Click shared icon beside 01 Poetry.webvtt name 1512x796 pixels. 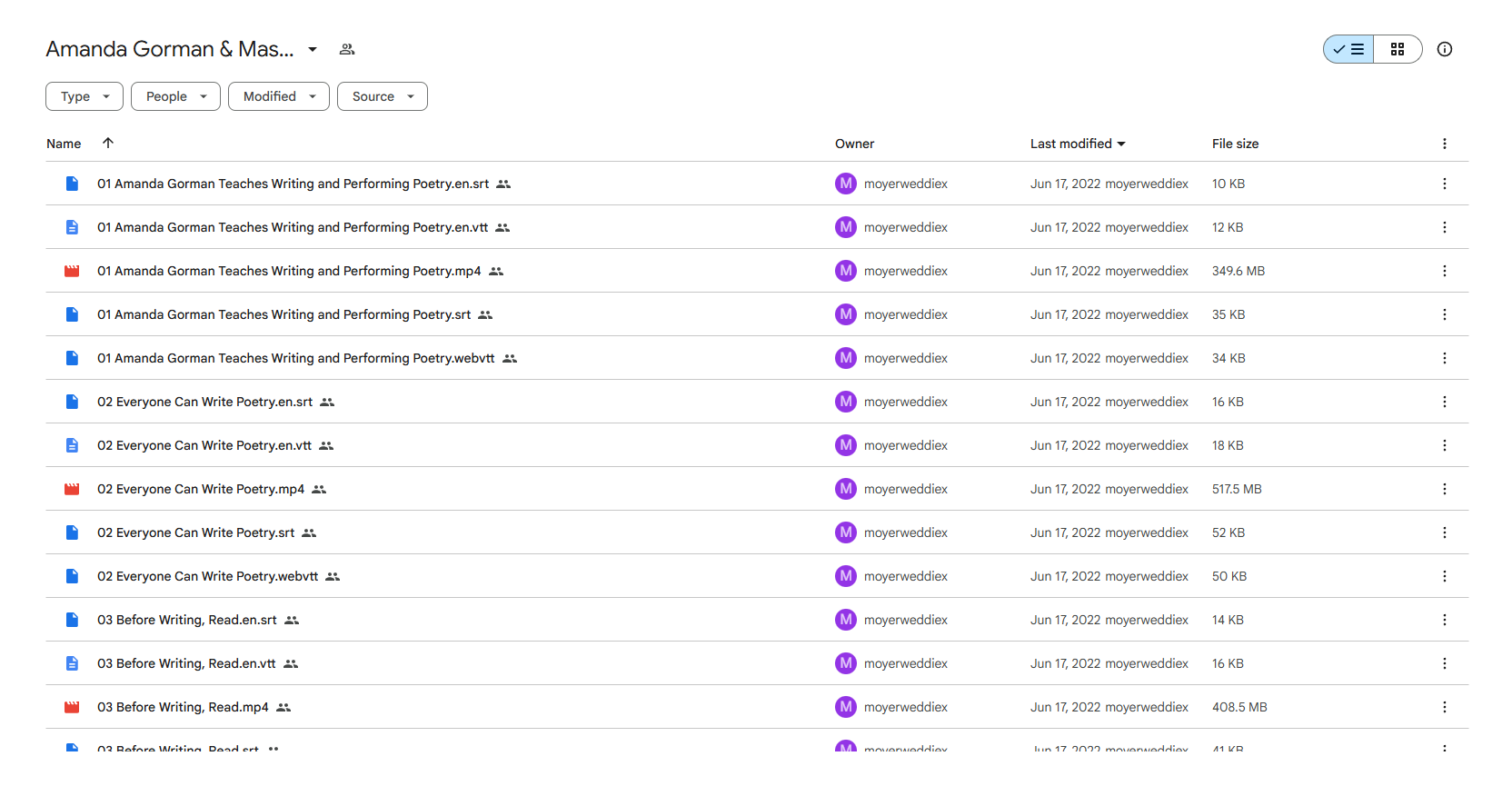point(510,358)
